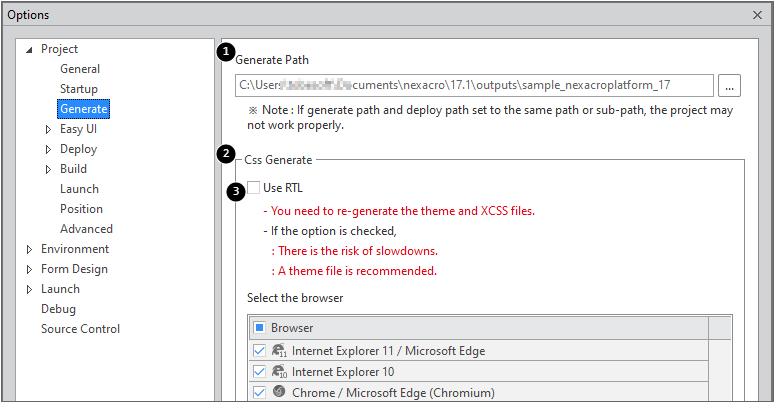
Task: Uncheck Chrome / Microsoft Edge (Chromium) checkbox
Action: 259,392
